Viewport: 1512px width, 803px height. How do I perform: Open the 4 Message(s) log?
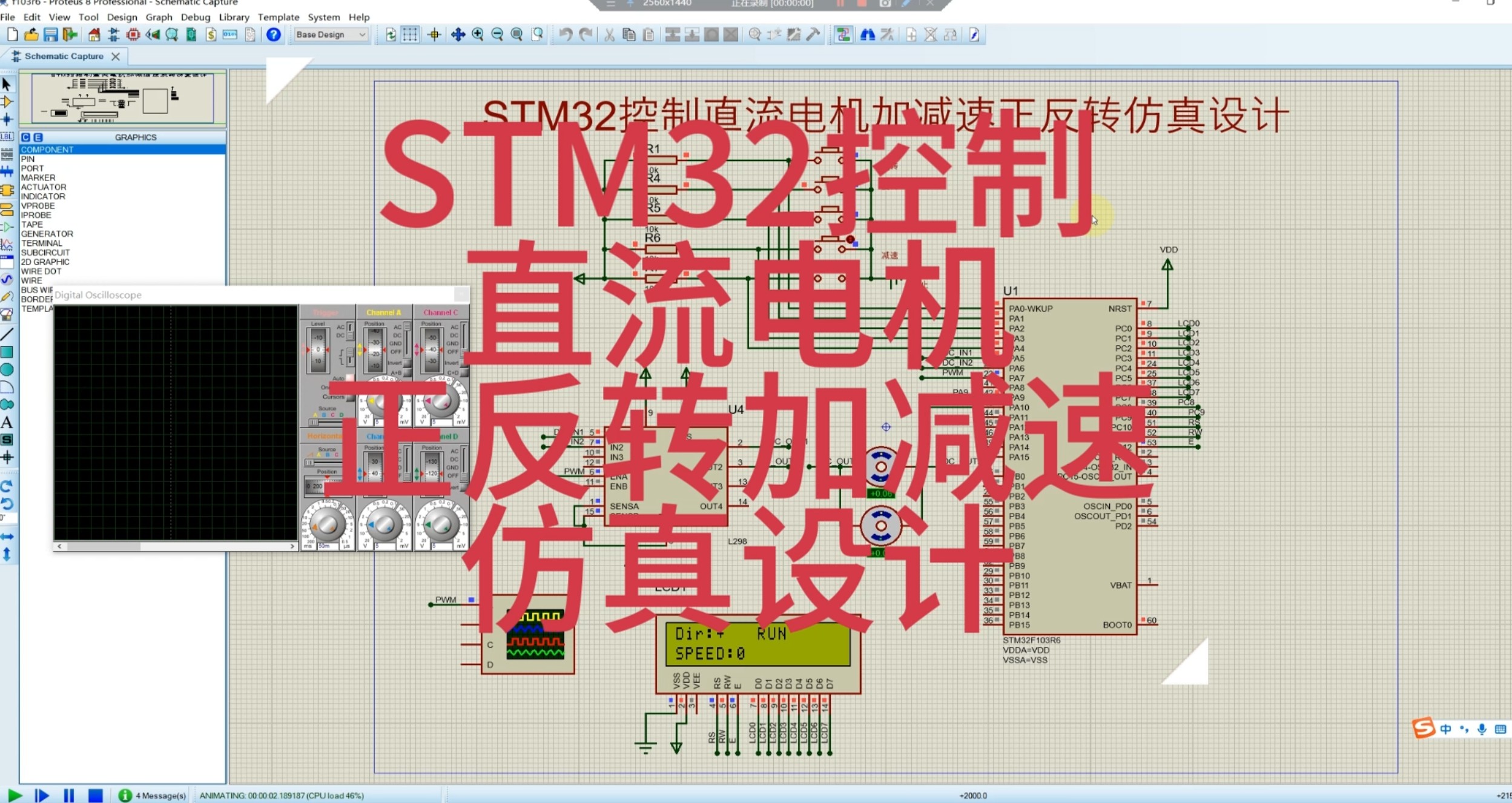click(x=153, y=795)
